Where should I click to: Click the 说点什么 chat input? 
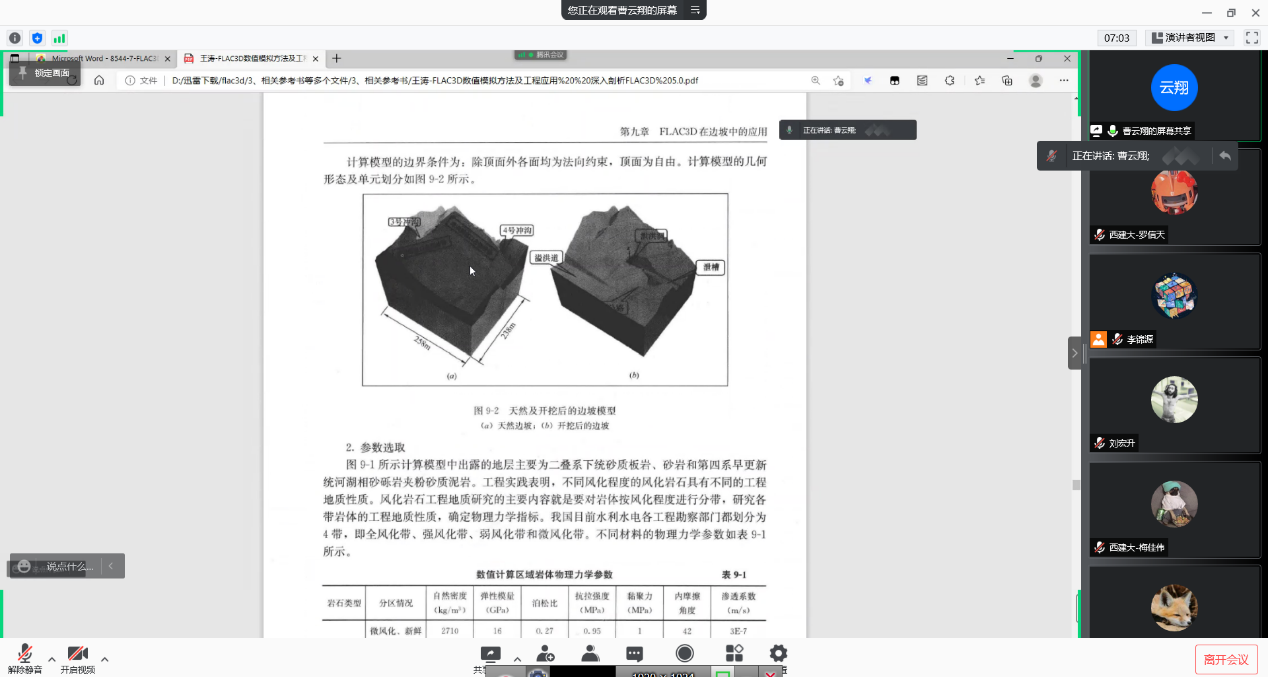pos(58,566)
